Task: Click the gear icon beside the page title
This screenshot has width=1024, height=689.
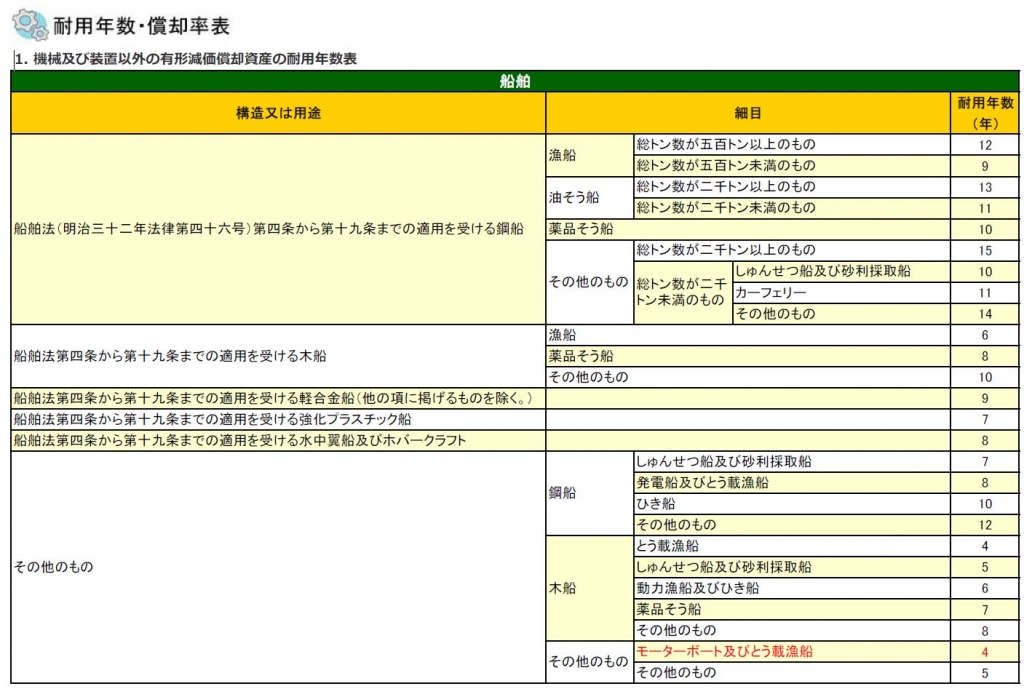Action: tap(29, 24)
